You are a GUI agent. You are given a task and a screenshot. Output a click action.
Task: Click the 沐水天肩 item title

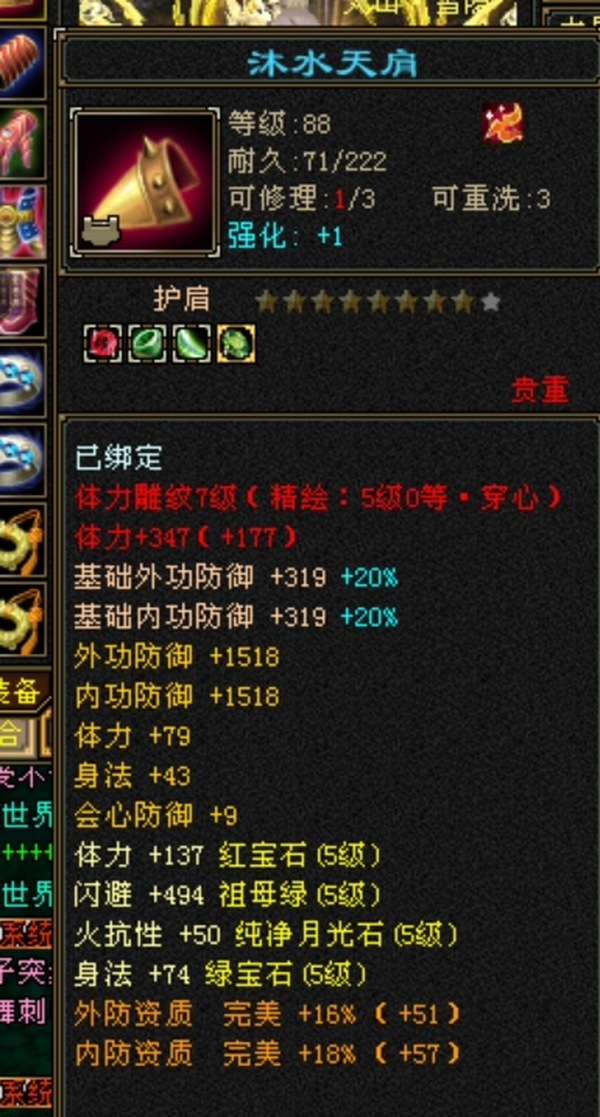331,64
